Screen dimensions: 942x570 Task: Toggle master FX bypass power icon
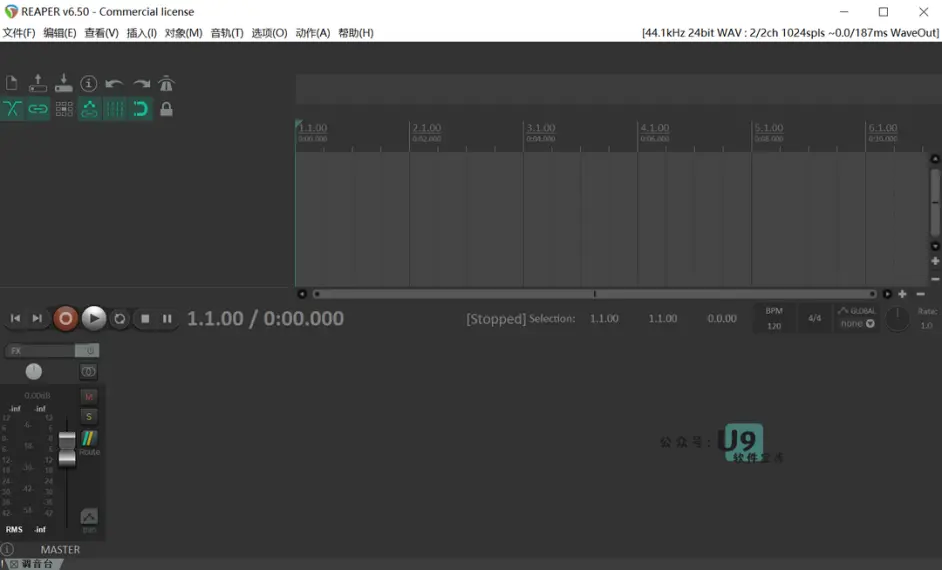88,351
